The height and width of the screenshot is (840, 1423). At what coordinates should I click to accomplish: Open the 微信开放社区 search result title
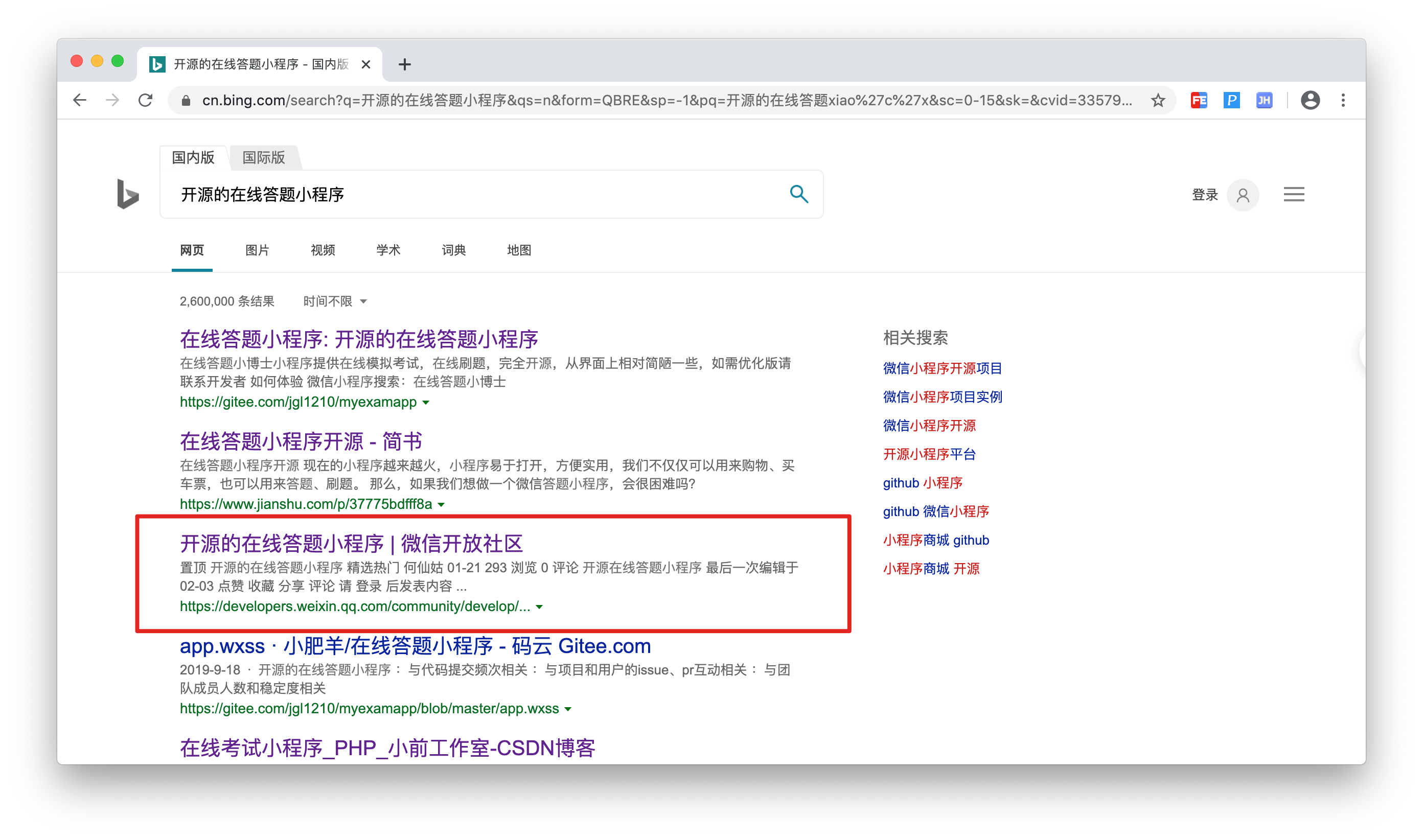tap(351, 544)
